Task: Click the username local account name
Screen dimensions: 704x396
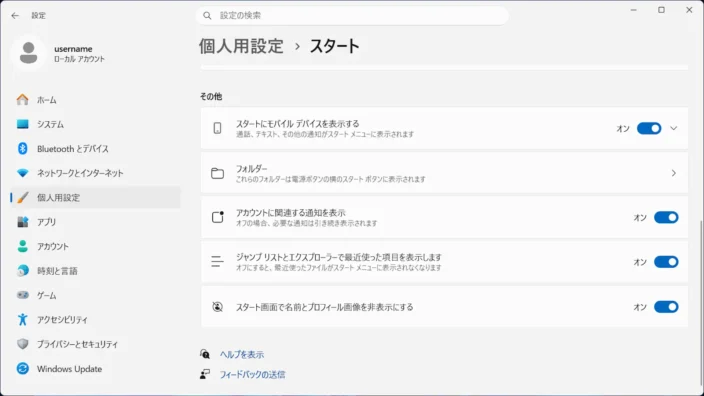Action: click(73, 48)
